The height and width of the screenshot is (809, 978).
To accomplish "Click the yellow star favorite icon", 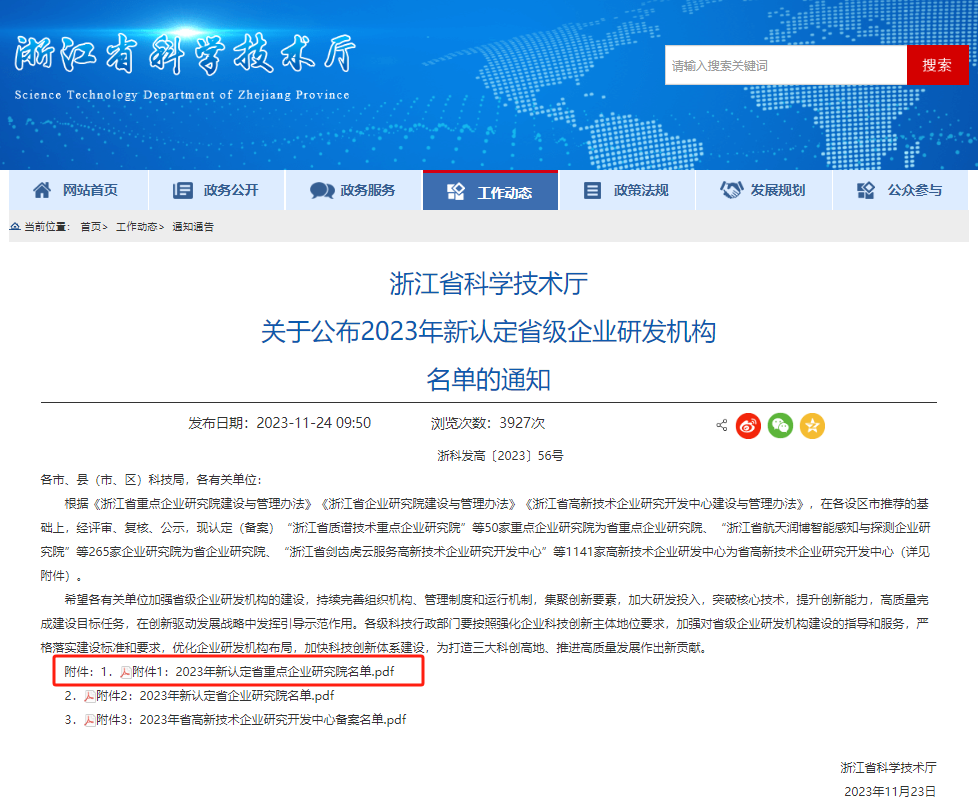I will pos(812,425).
